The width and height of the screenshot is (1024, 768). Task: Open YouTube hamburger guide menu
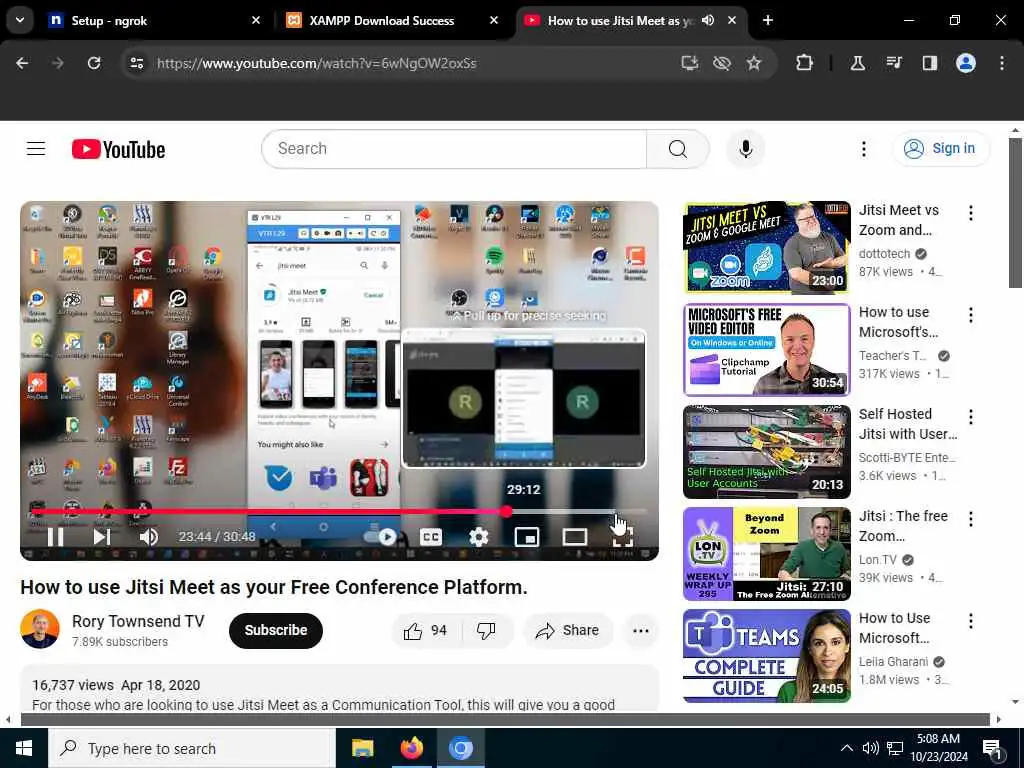(x=36, y=149)
